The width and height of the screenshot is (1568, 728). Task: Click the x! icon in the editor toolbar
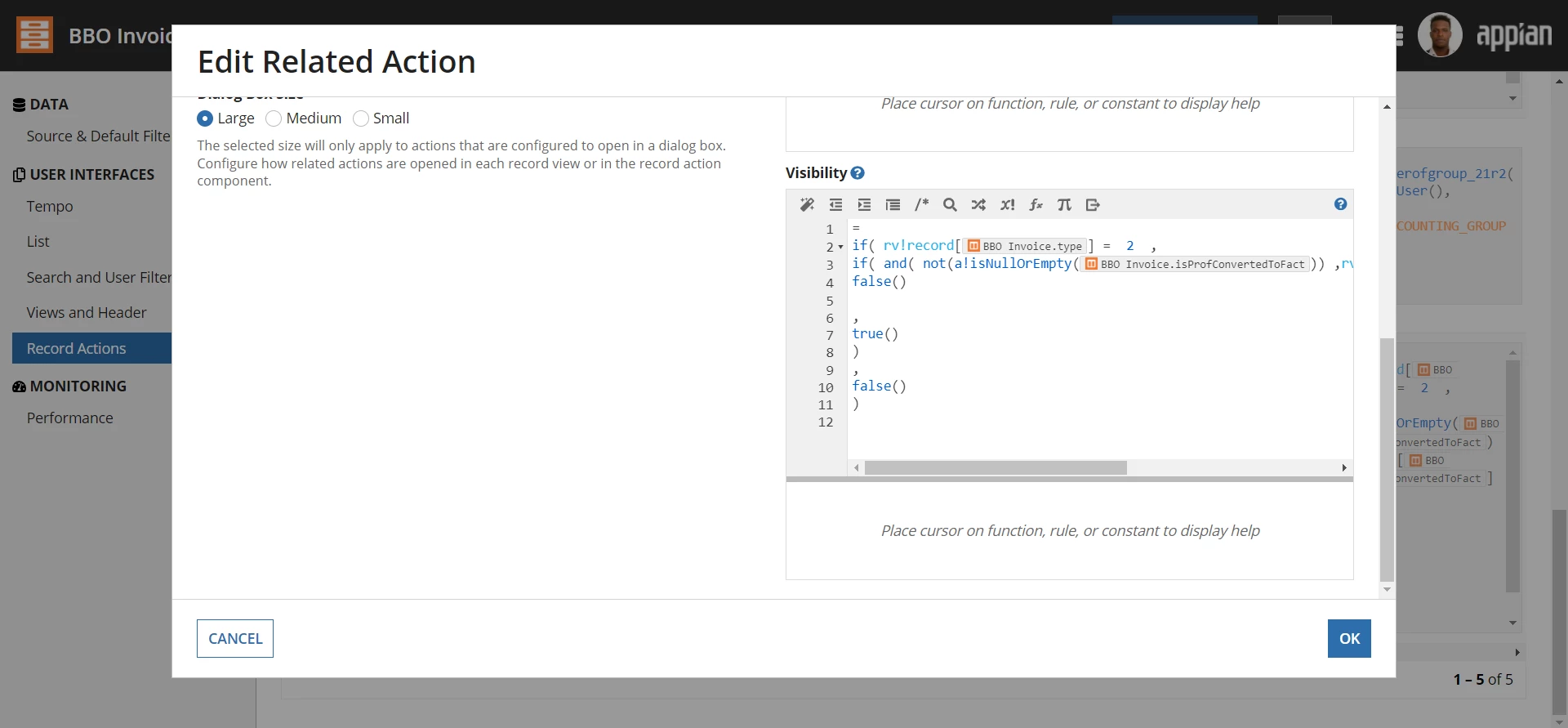point(1007,204)
